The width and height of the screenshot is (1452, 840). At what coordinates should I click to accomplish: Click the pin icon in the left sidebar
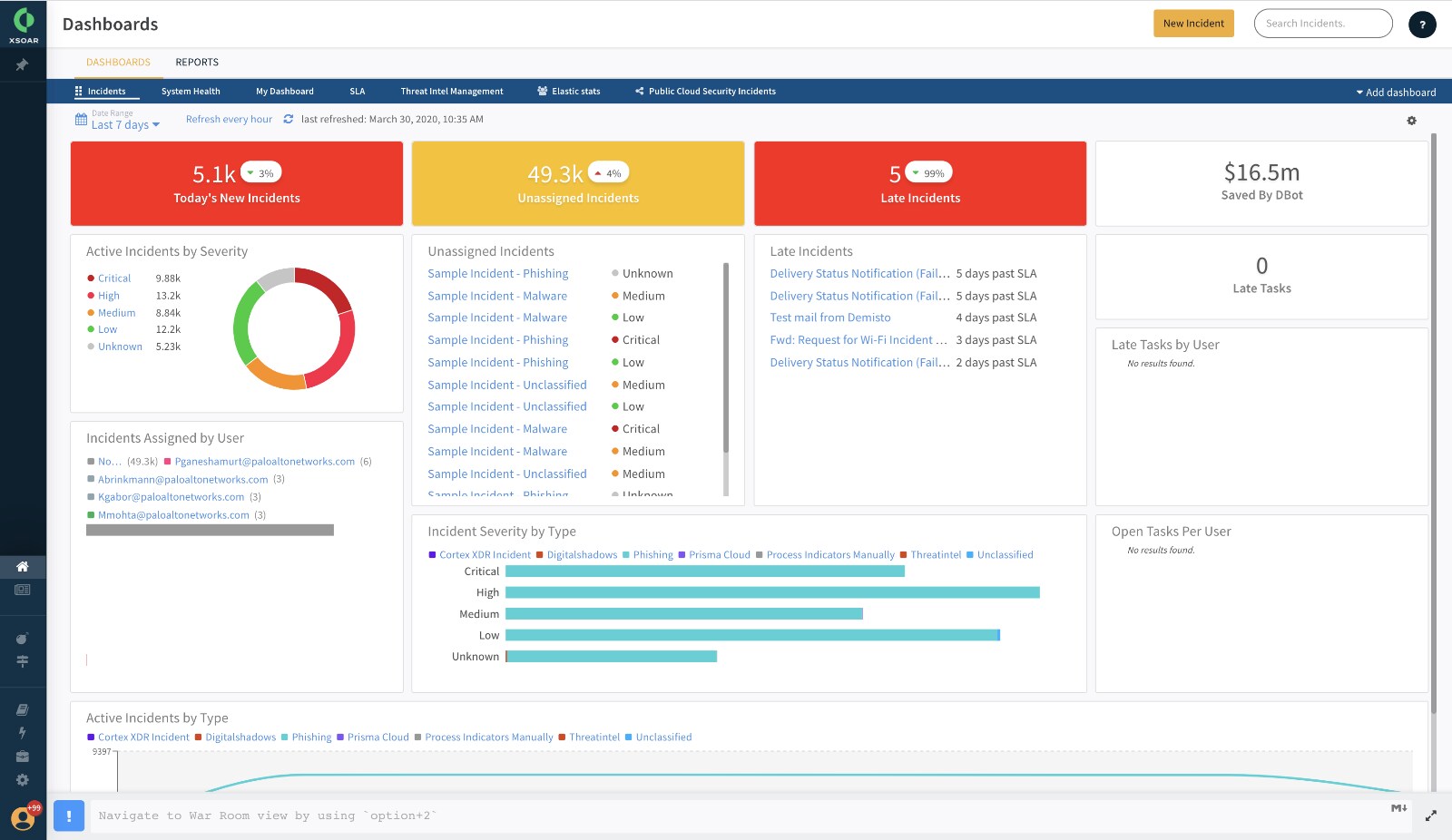click(23, 65)
